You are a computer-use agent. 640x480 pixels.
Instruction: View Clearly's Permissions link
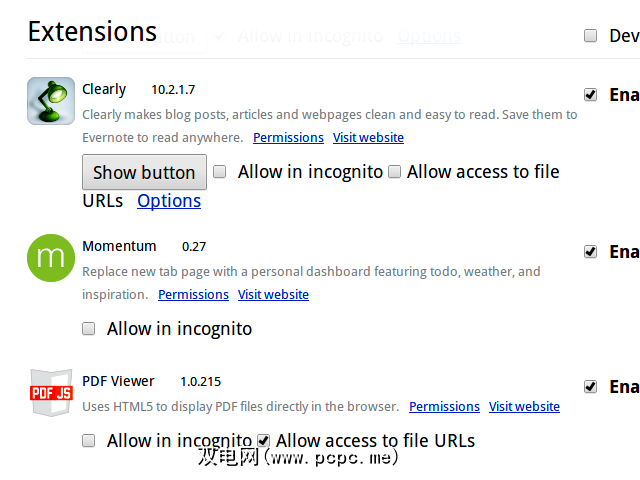pyautogui.click(x=288, y=138)
